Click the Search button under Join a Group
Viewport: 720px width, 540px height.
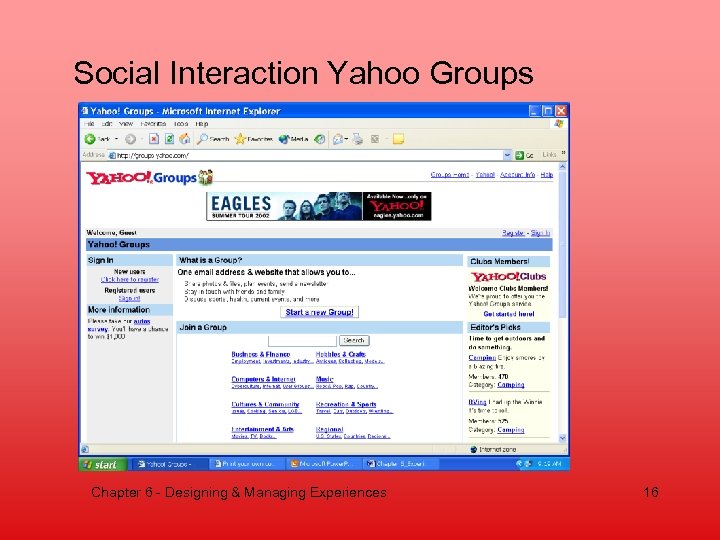click(x=354, y=340)
